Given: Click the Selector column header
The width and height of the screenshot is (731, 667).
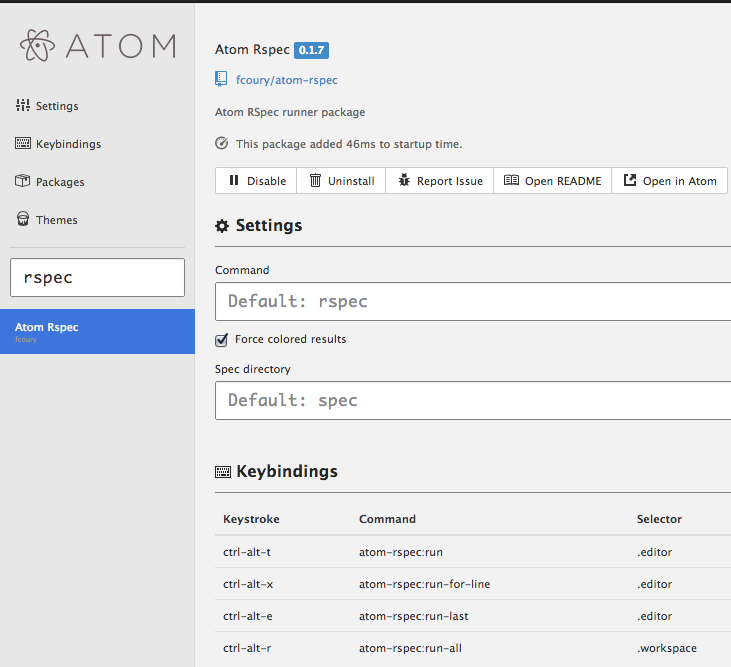Looking at the screenshot, I should tap(659, 519).
